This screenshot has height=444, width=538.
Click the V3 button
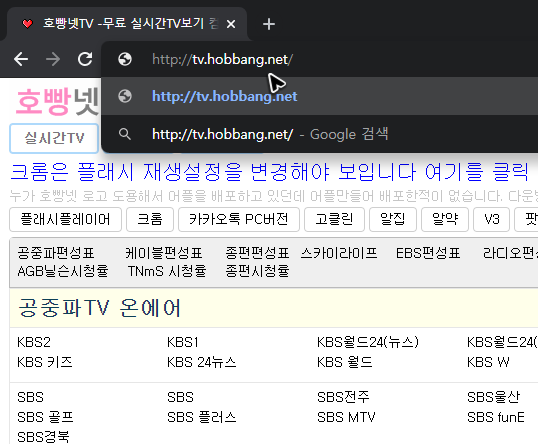pos(491,219)
